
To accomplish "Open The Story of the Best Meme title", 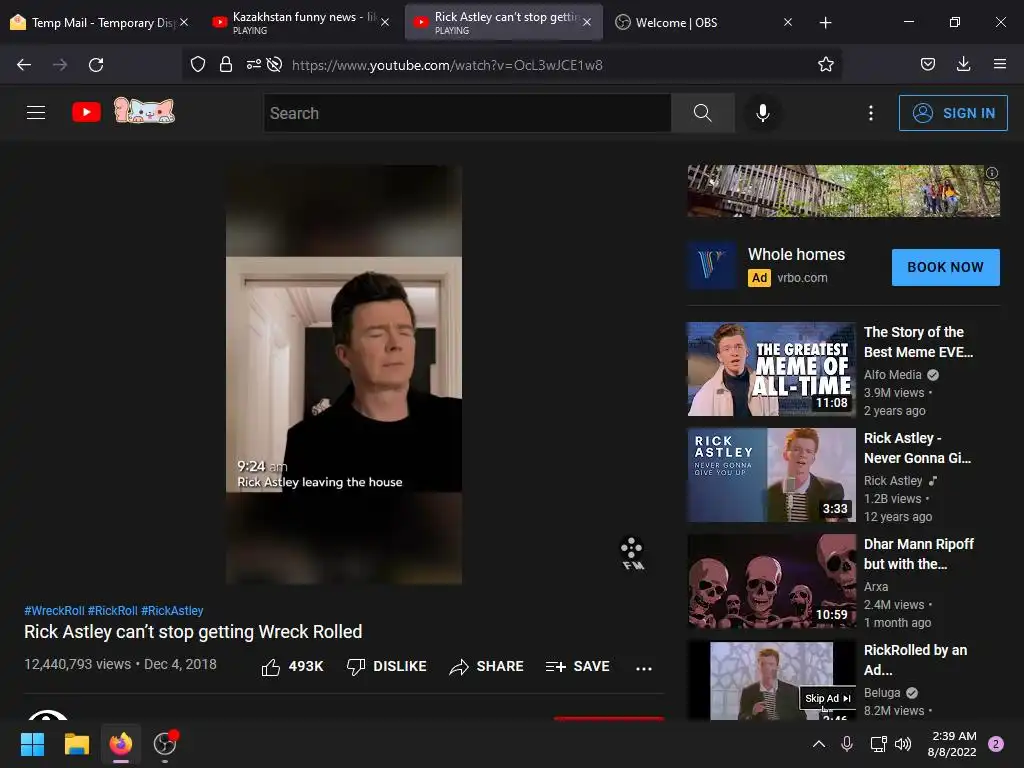I will (x=918, y=342).
